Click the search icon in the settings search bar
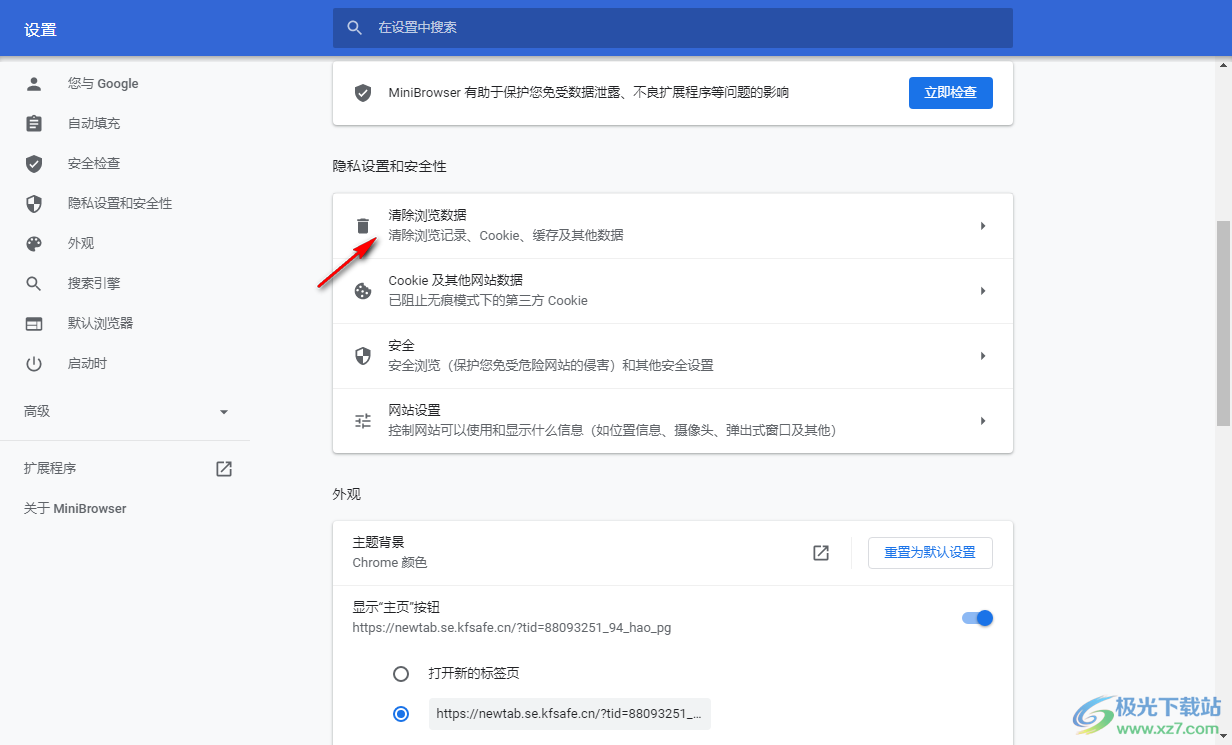This screenshot has height=745, width=1232. (x=355, y=28)
